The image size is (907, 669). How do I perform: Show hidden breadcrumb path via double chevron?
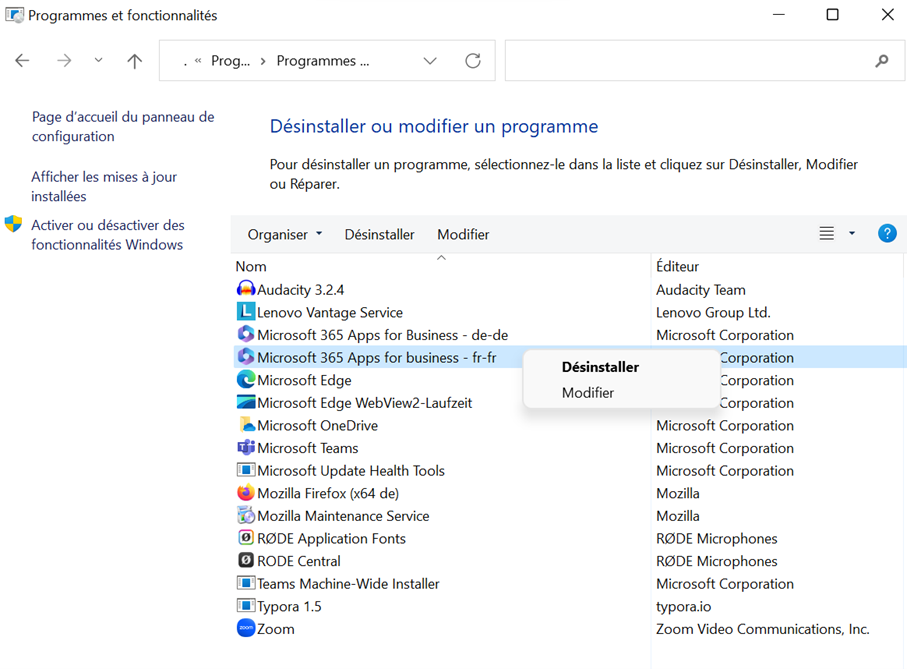click(198, 61)
